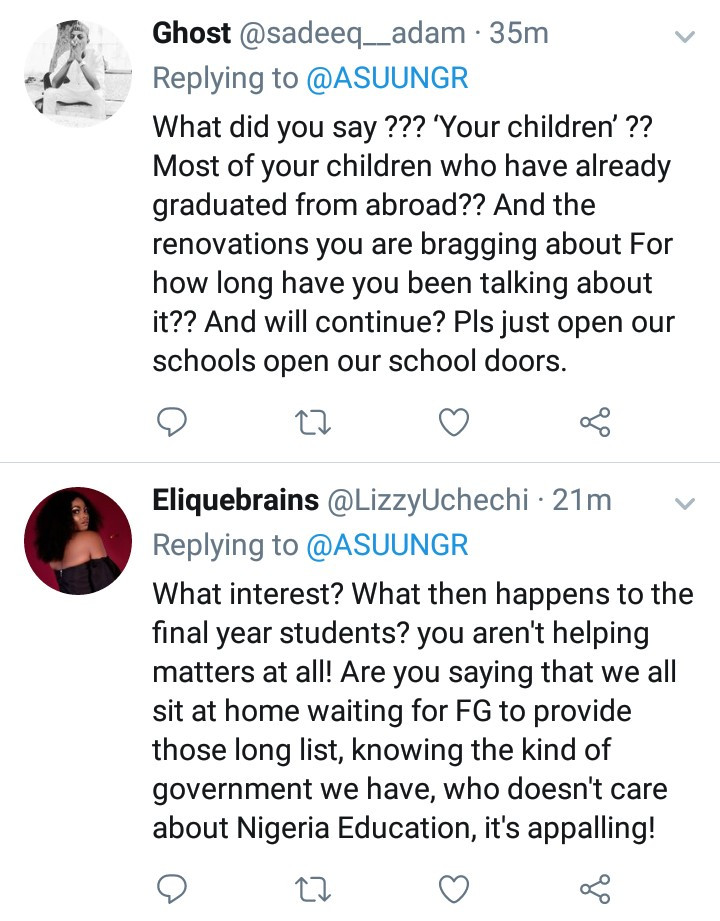Like Ghost's tweet about school doors
Viewport: 720px width, 921px height.
point(454,421)
